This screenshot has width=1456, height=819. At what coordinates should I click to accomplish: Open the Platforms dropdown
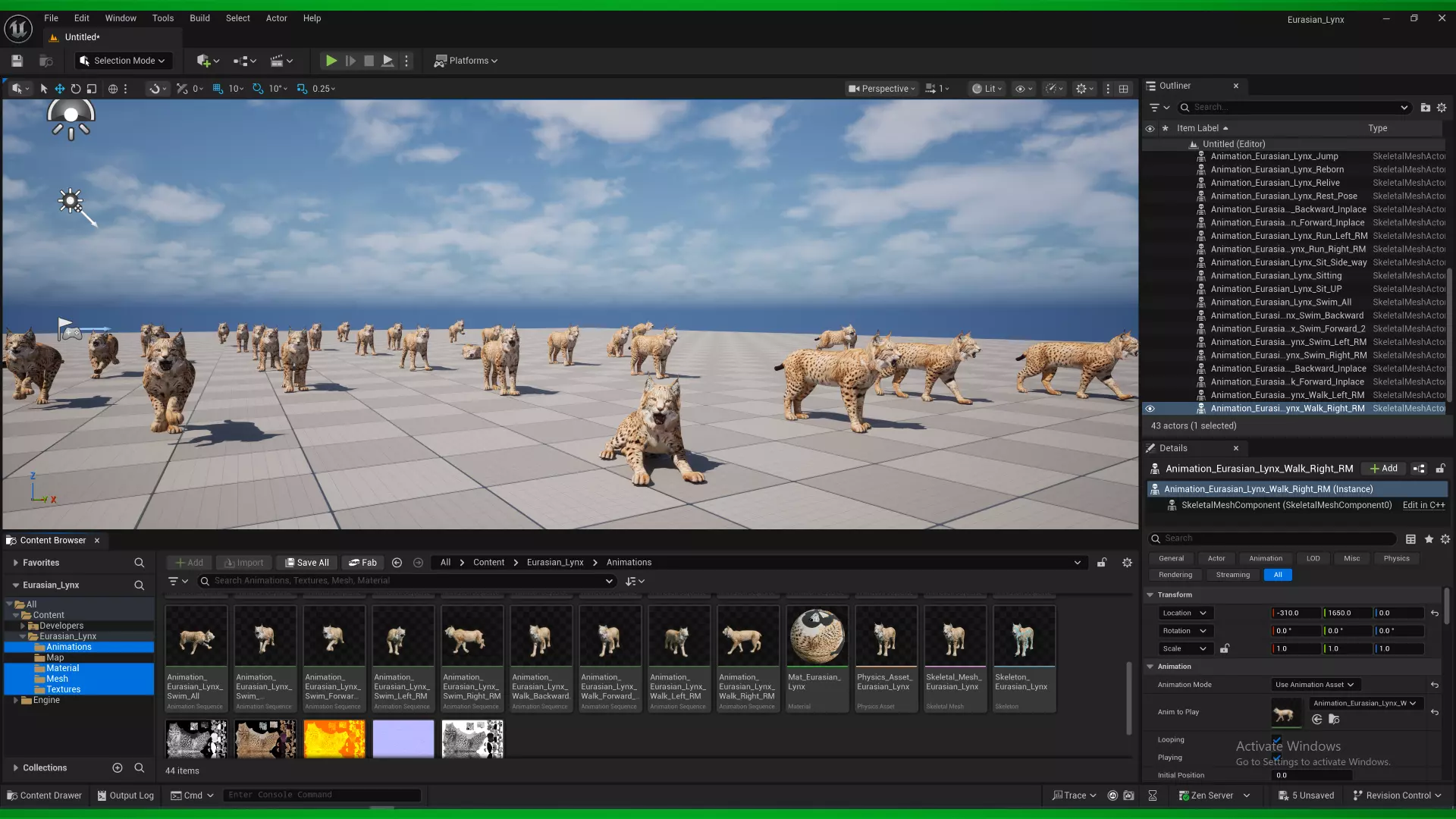tap(466, 61)
